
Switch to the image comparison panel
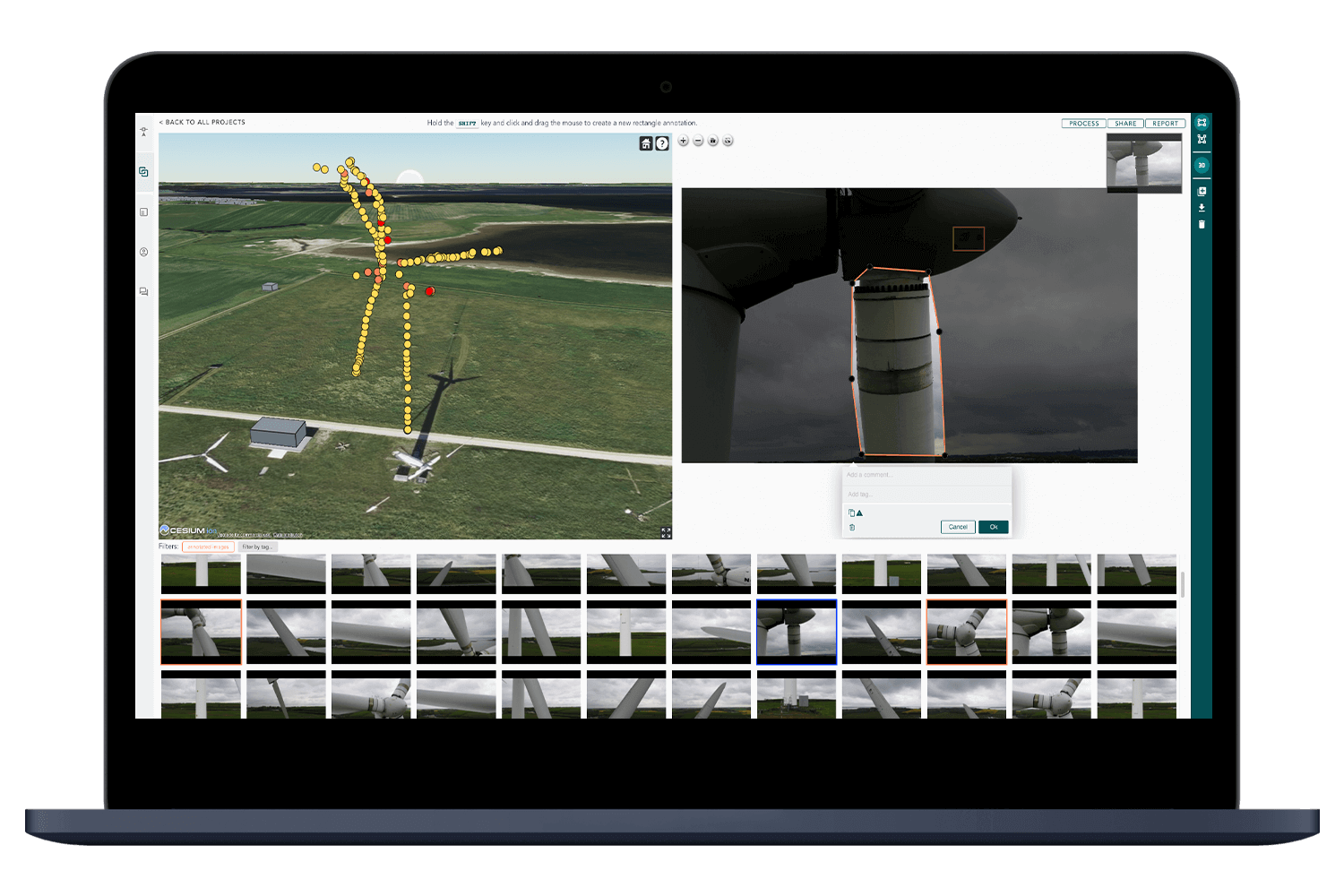click(x=143, y=170)
